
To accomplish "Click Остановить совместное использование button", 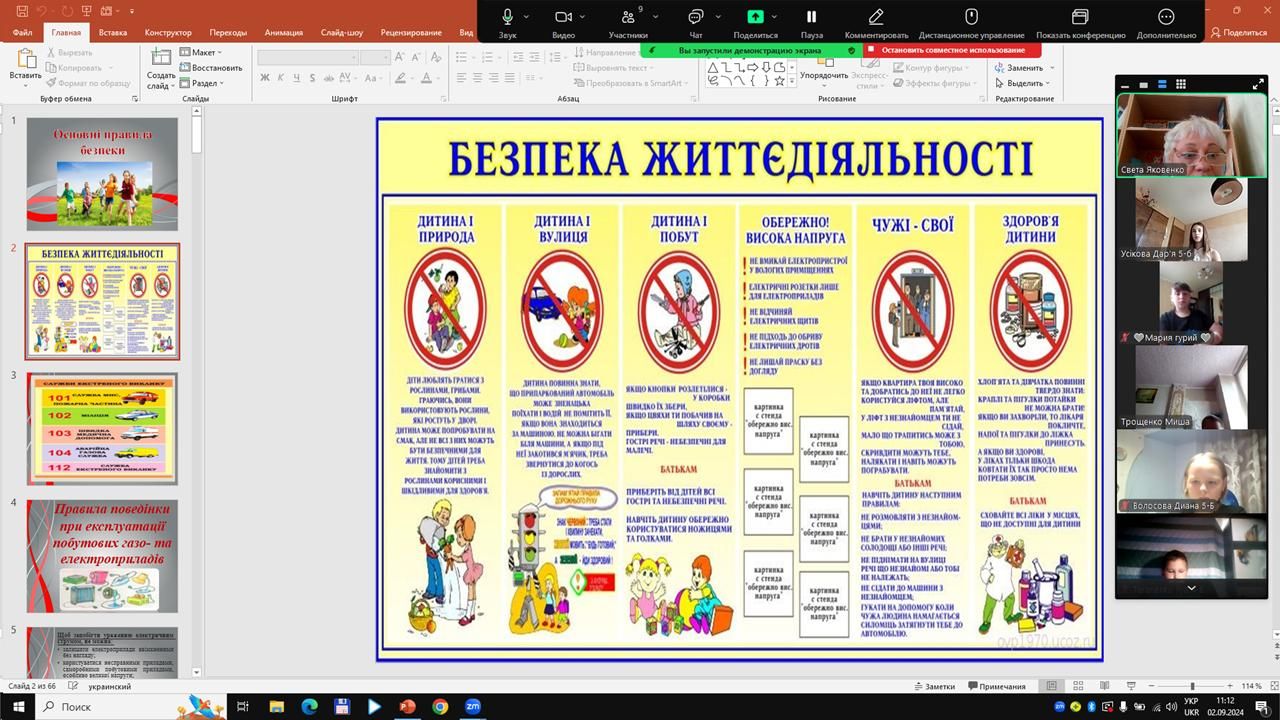I will click(x=952, y=50).
